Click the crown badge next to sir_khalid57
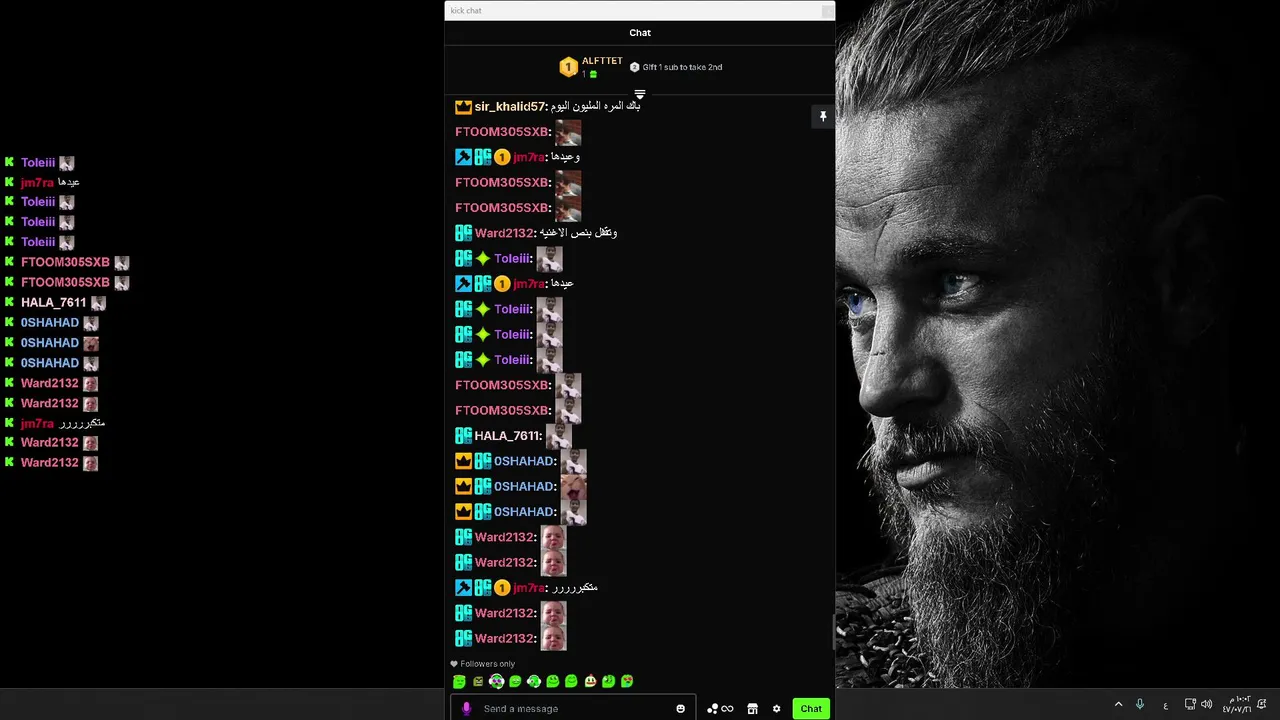Image resolution: width=1280 pixels, height=720 pixels. point(463,106)
